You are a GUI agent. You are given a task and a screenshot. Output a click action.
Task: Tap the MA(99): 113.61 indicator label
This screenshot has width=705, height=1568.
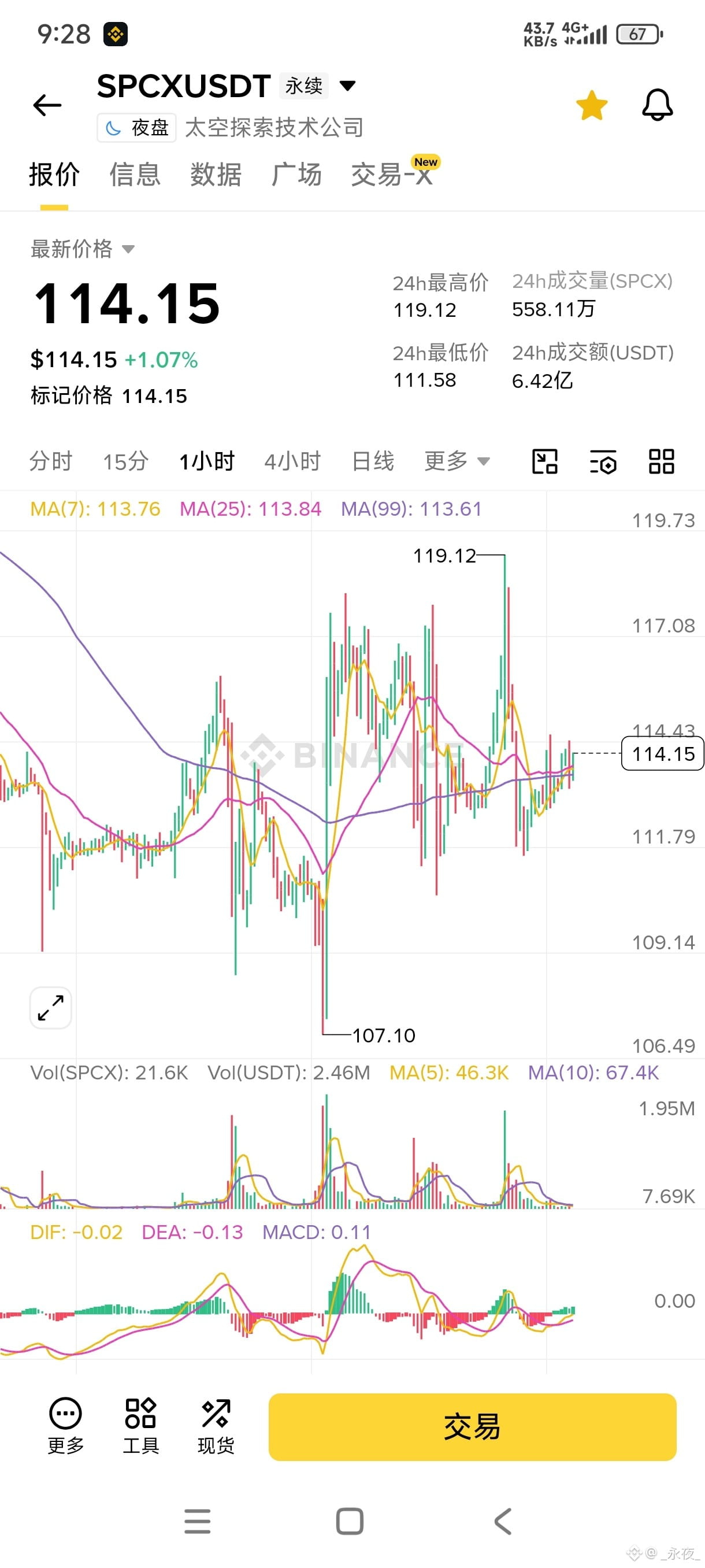411,509
